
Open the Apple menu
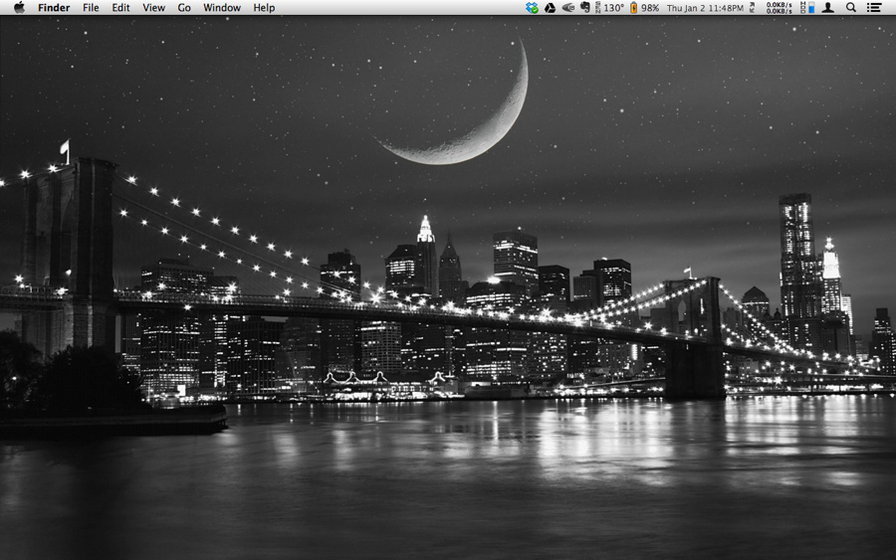[x=18, y=7]
